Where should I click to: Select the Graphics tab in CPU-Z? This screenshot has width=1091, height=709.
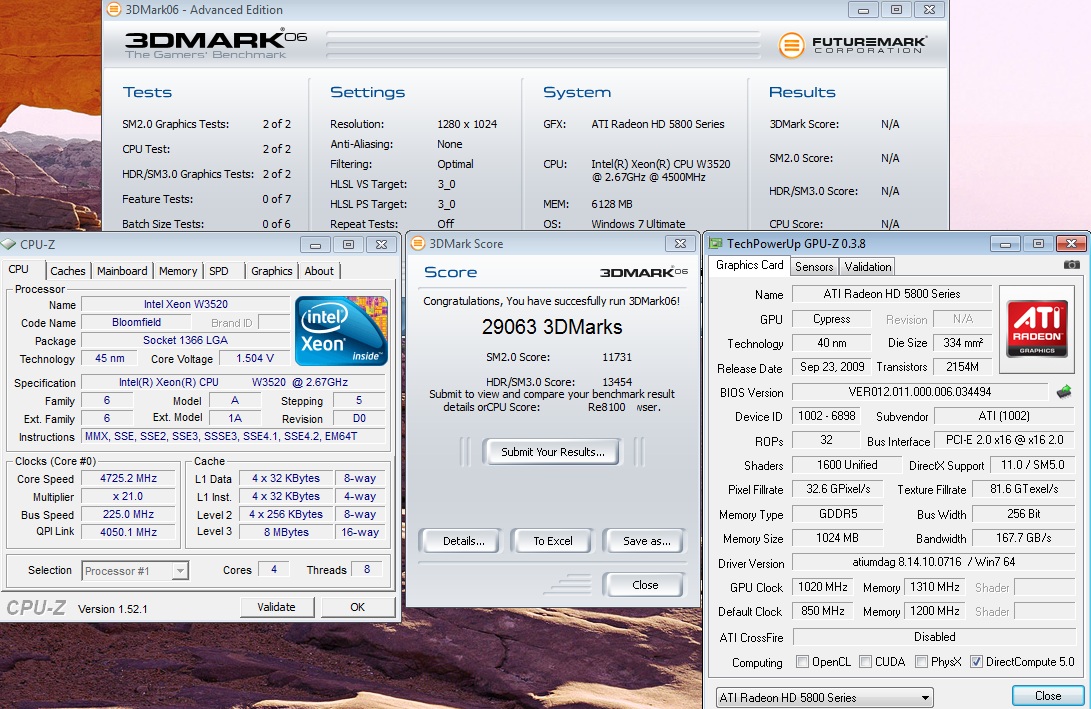pyautogui.click(x=271, y=271)
